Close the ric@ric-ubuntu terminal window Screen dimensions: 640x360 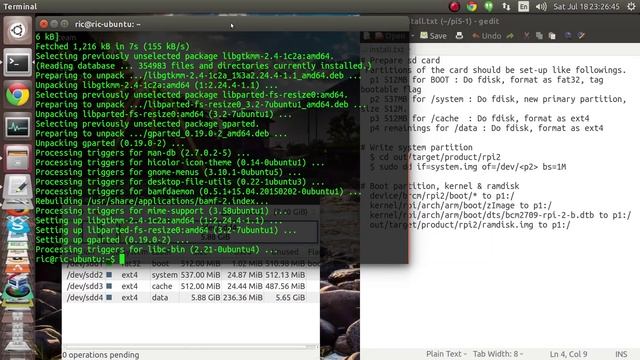(44, 24)
